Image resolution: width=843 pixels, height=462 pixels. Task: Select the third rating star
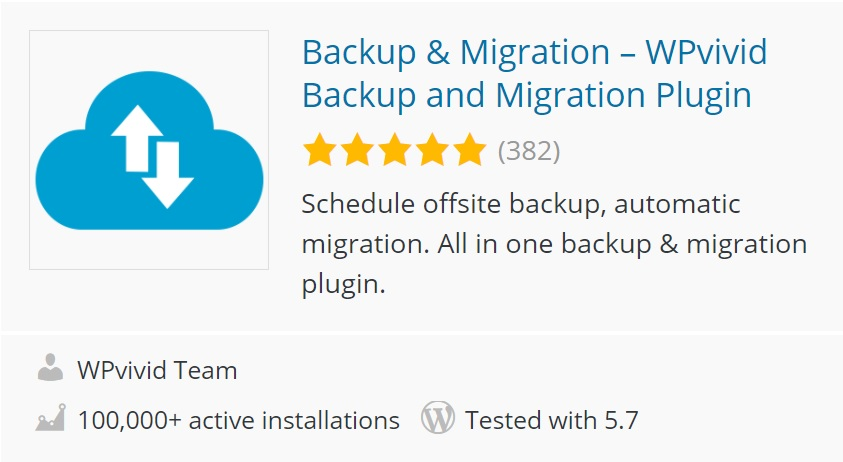coord(394,151)
